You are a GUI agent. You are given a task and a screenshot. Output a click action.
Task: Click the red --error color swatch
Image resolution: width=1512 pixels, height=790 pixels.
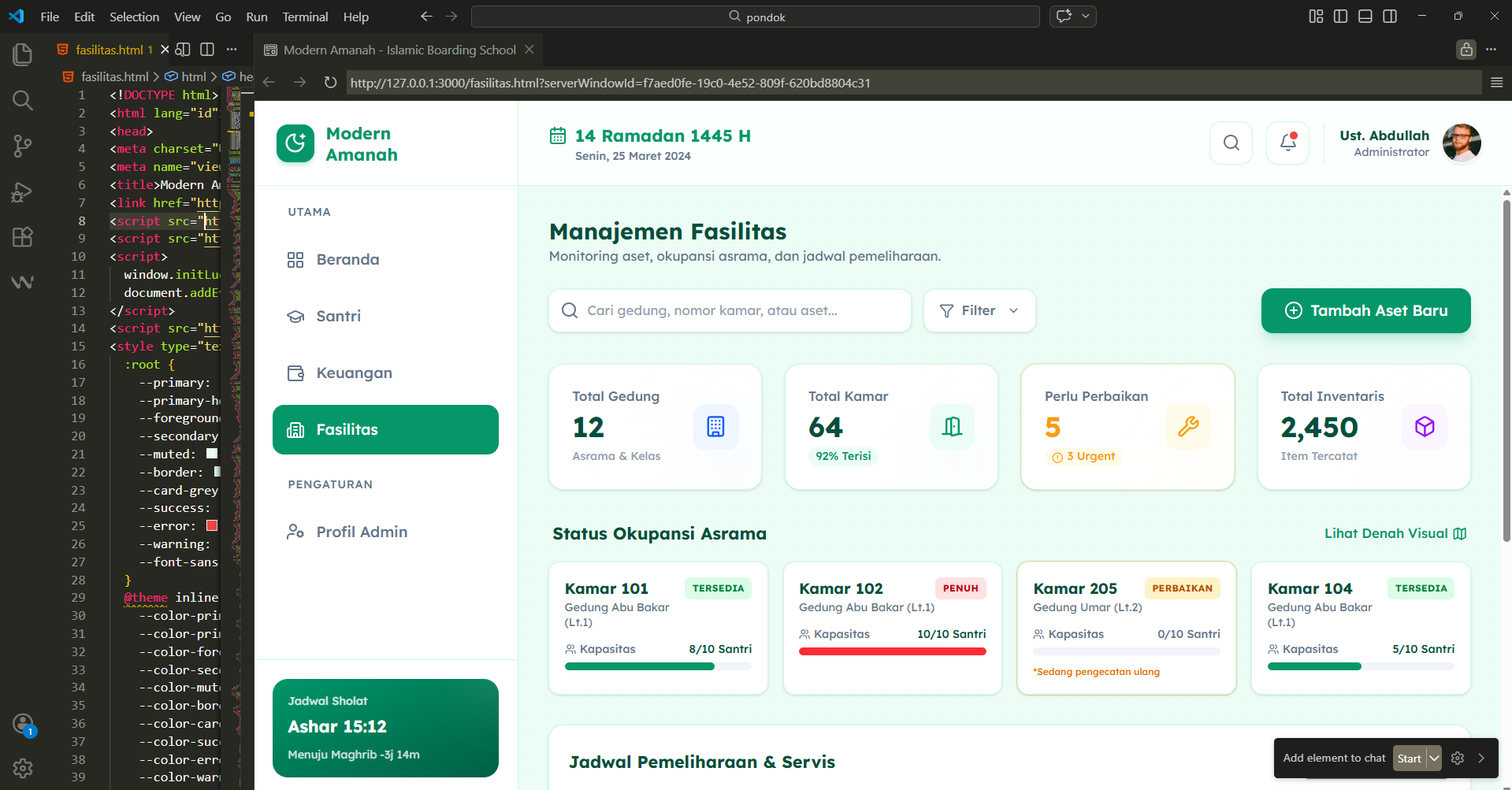pyautogui.click(x=212, y=526)
